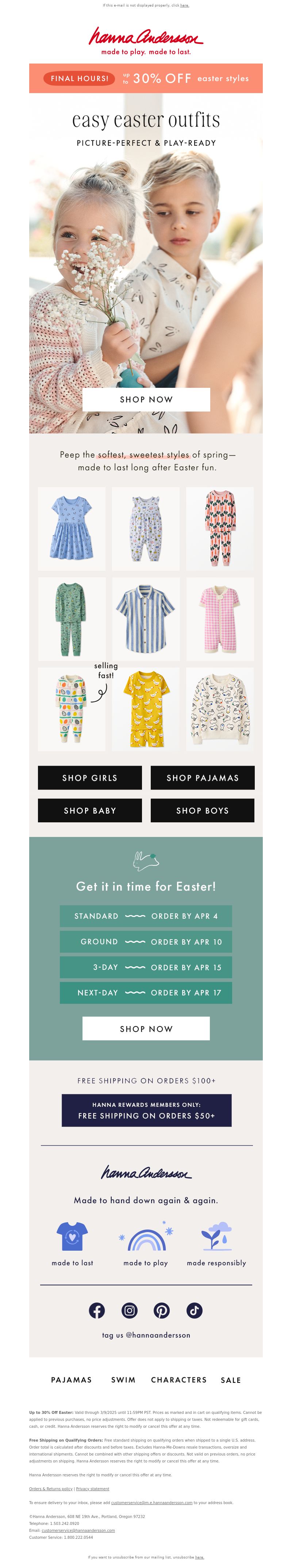Open the Facebook social icon

(97, 1311)
